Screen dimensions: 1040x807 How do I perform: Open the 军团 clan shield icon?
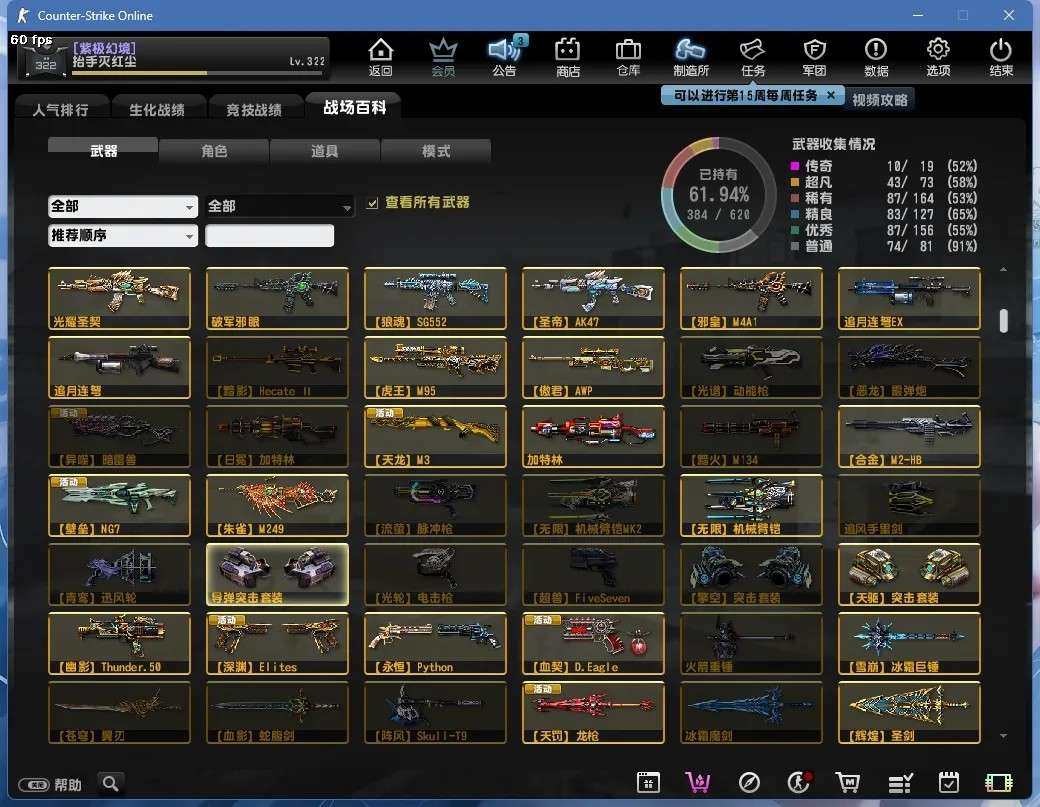(x=814, y=56)
